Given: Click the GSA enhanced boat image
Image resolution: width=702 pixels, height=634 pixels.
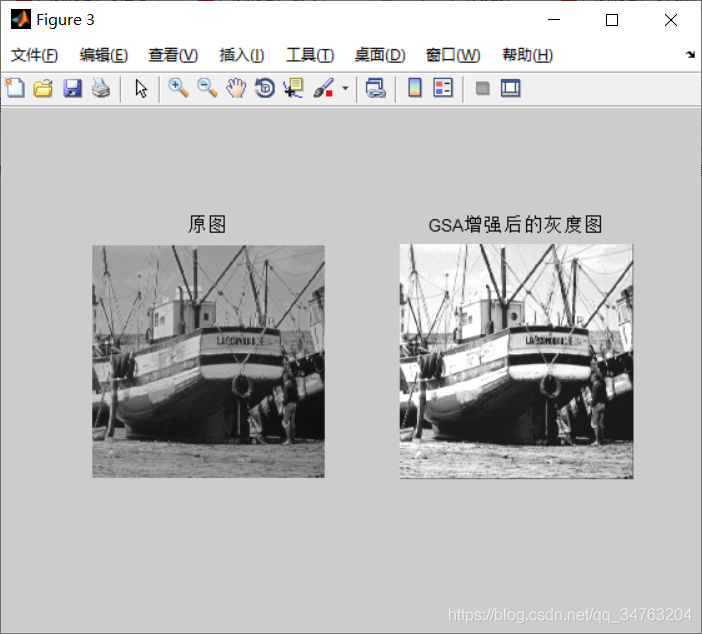Looking at the screenshot, I should pyautogui.click(x=516, y=361).
